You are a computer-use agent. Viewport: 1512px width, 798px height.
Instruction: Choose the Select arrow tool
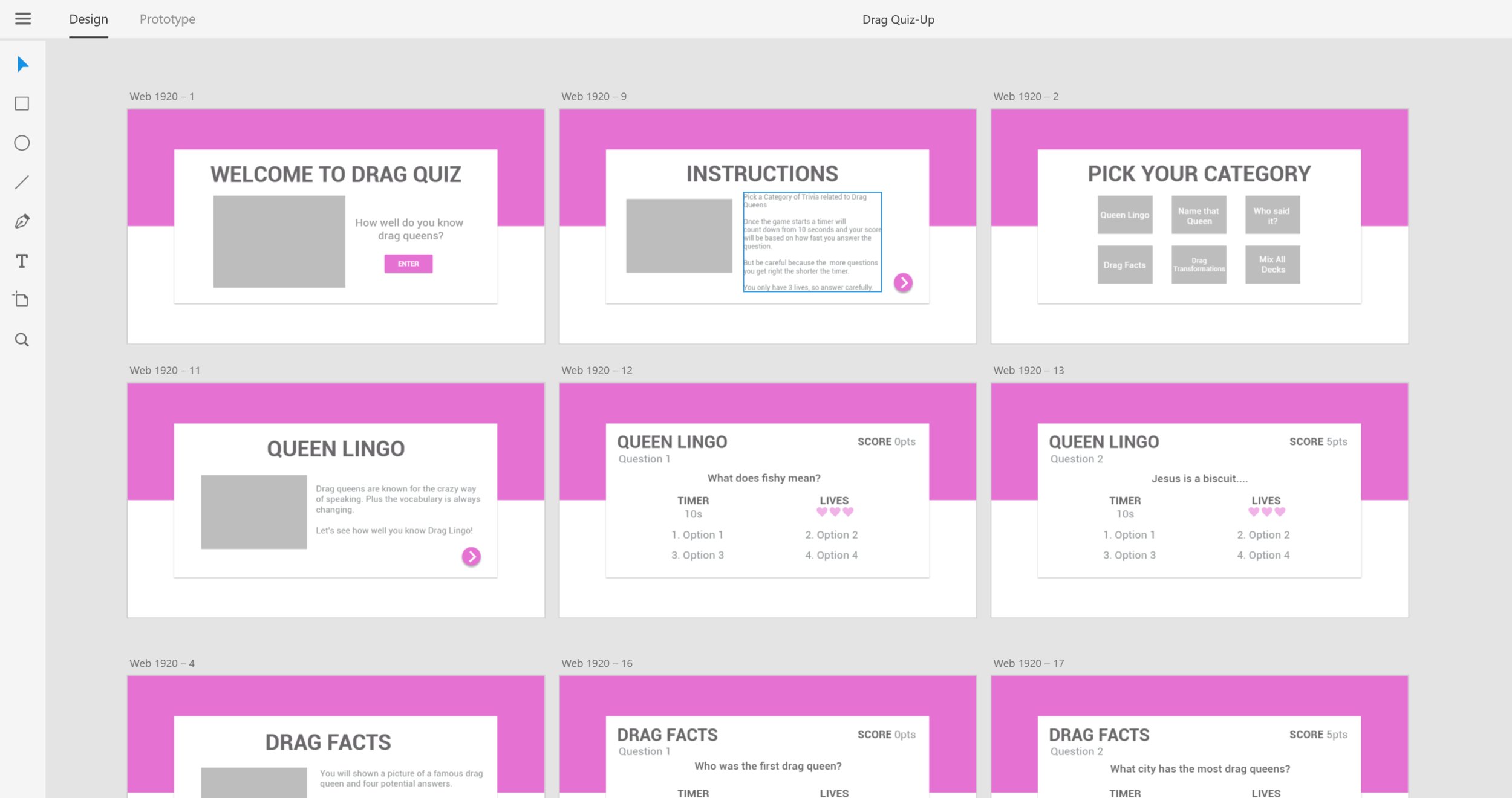point(22,64)
